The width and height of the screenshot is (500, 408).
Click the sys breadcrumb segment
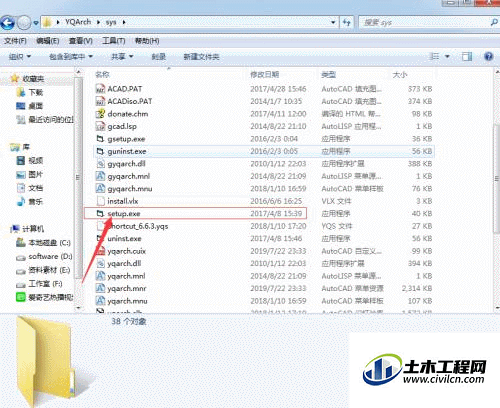[111, 22]
